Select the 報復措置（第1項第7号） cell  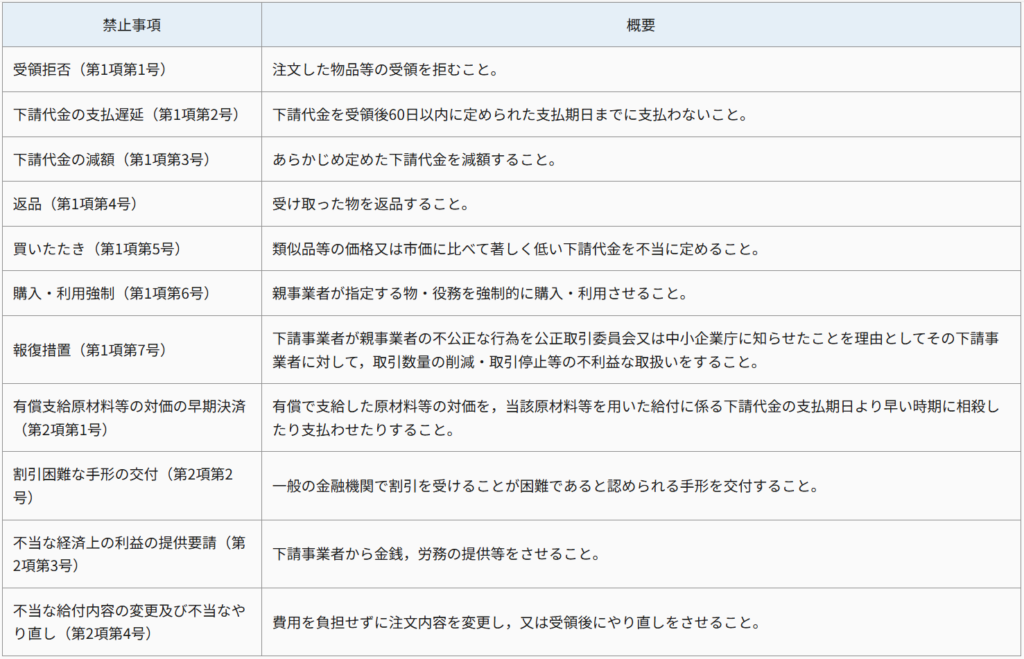(89, 350)
